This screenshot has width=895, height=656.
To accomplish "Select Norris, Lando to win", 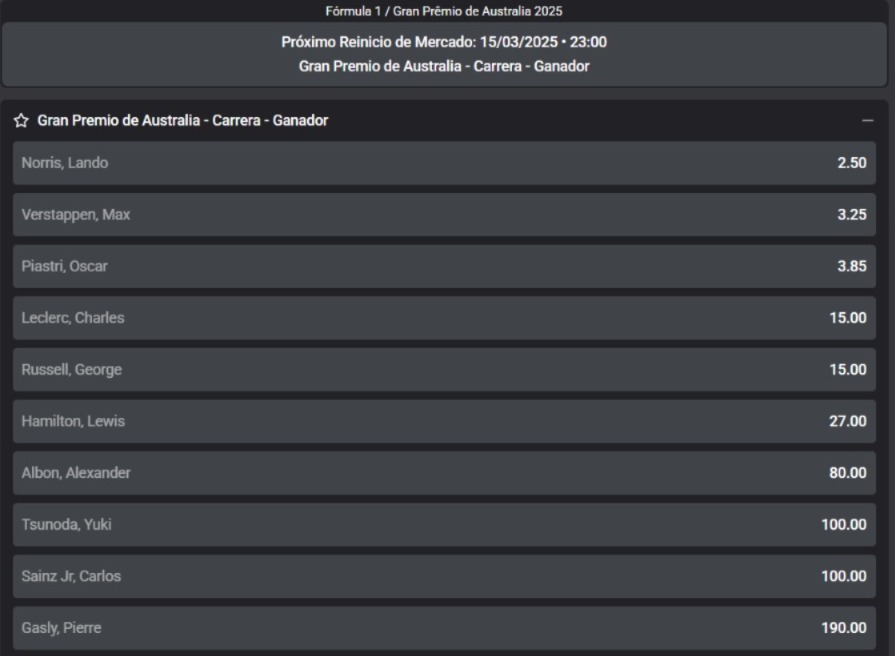I will pos(444,163).
